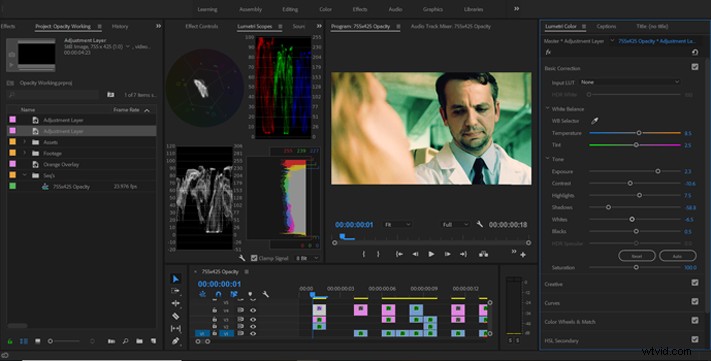Click the Lift/Extract button in Program Monitor
Viewport: 711px width, 361px height.
tap(483, 254)
